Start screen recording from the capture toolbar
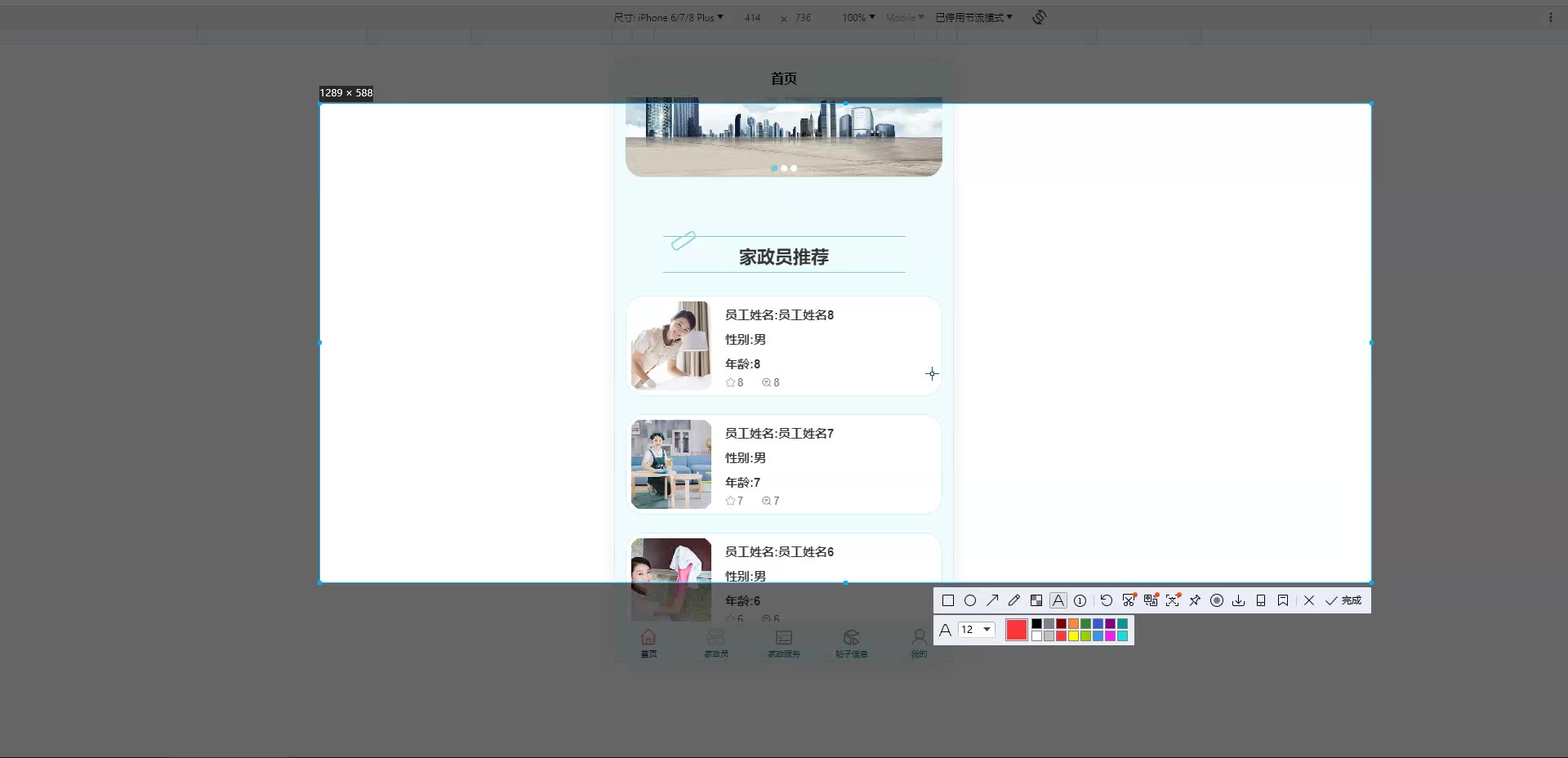Screen dimensions: 1568x758 click(1217, 600)
